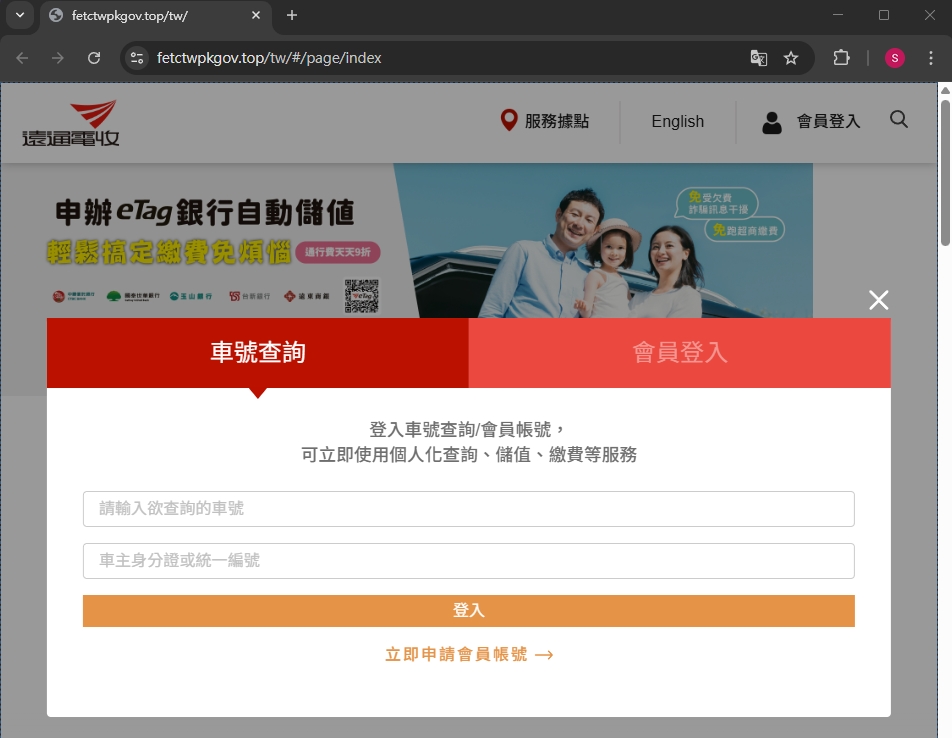Click the browser back arrow
952x738 pixels.
[x=22, y=58]
